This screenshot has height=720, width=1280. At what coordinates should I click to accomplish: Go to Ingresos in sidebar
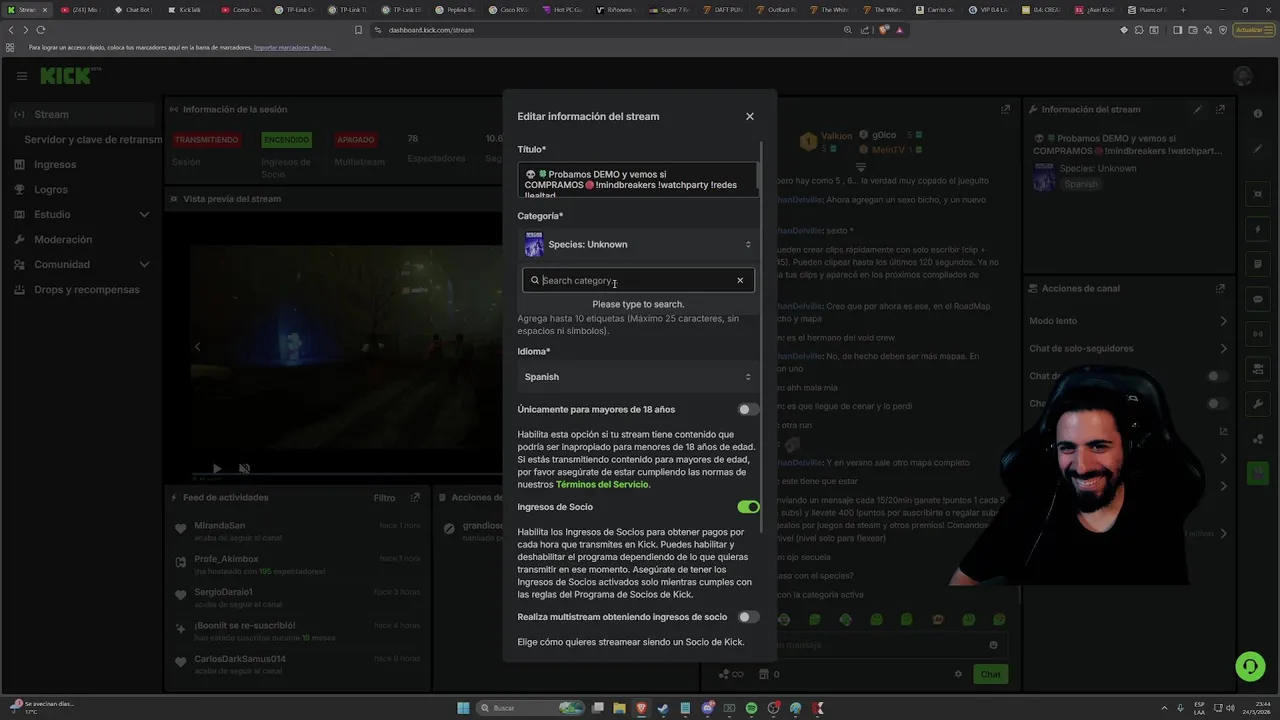[55, 164]
